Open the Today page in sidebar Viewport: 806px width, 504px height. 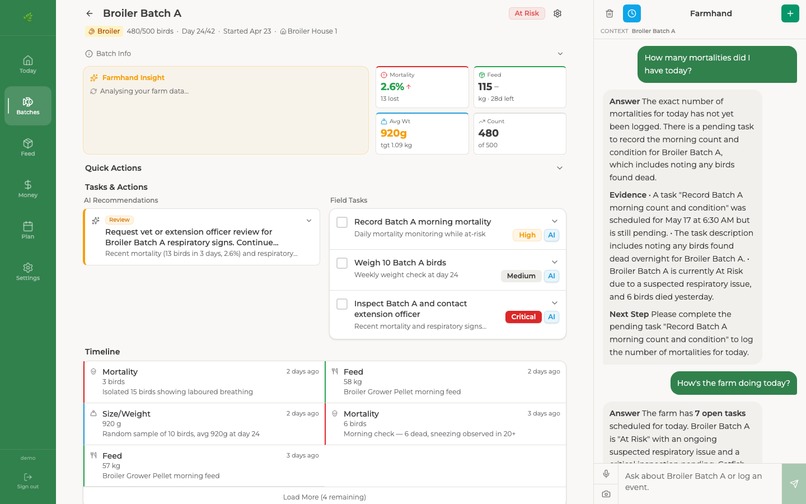(28, 64)
